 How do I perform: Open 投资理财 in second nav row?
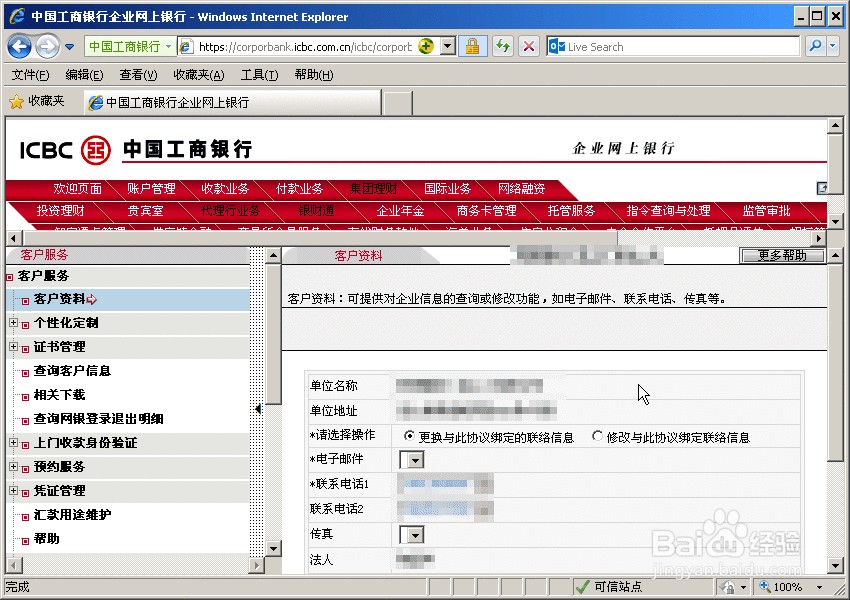point(61,211)
